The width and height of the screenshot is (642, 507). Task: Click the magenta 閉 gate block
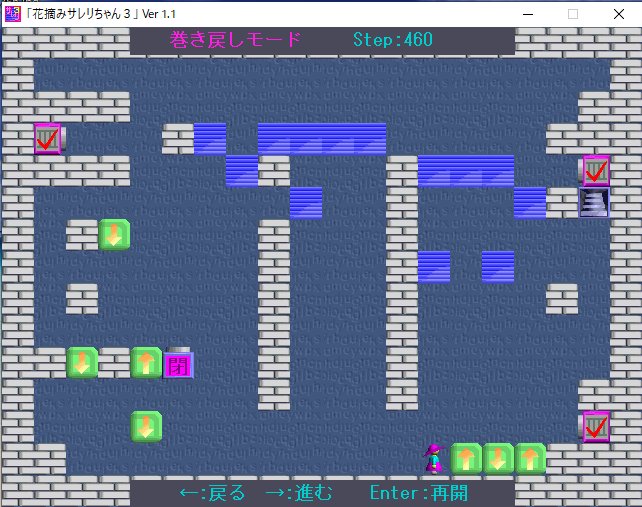178,362
